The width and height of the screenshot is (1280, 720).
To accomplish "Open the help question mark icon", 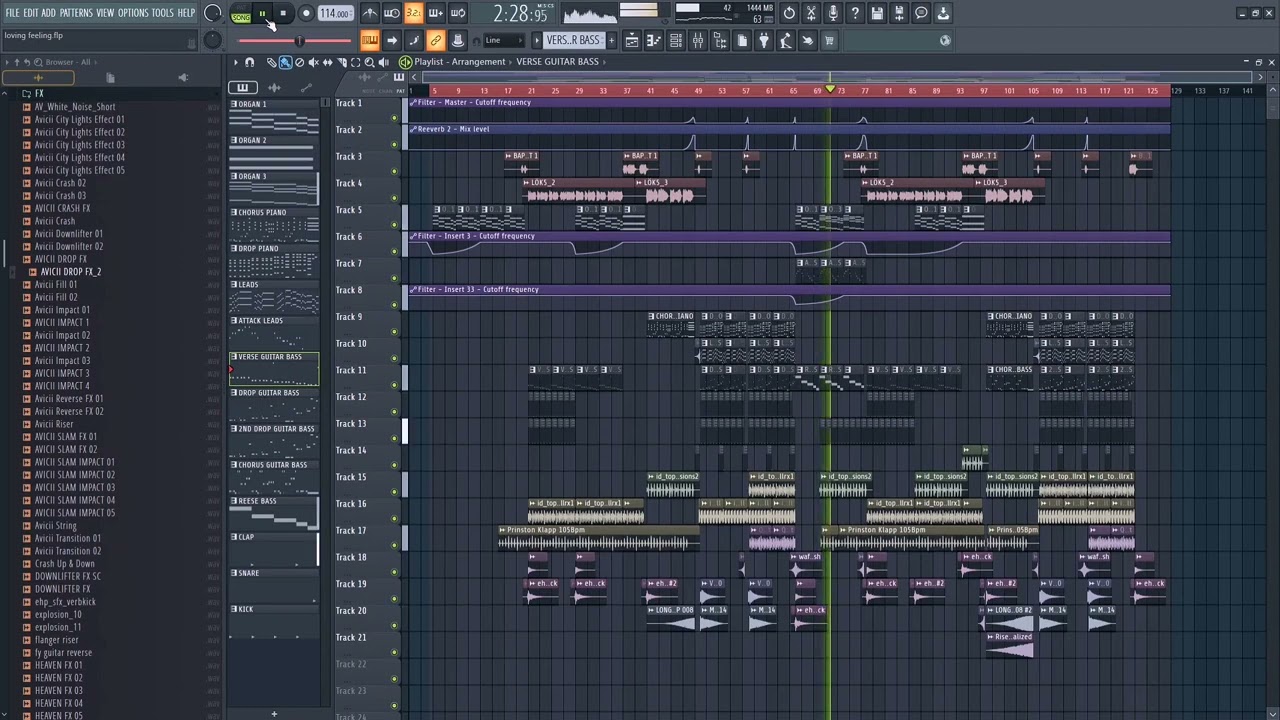I will point(855,13).
